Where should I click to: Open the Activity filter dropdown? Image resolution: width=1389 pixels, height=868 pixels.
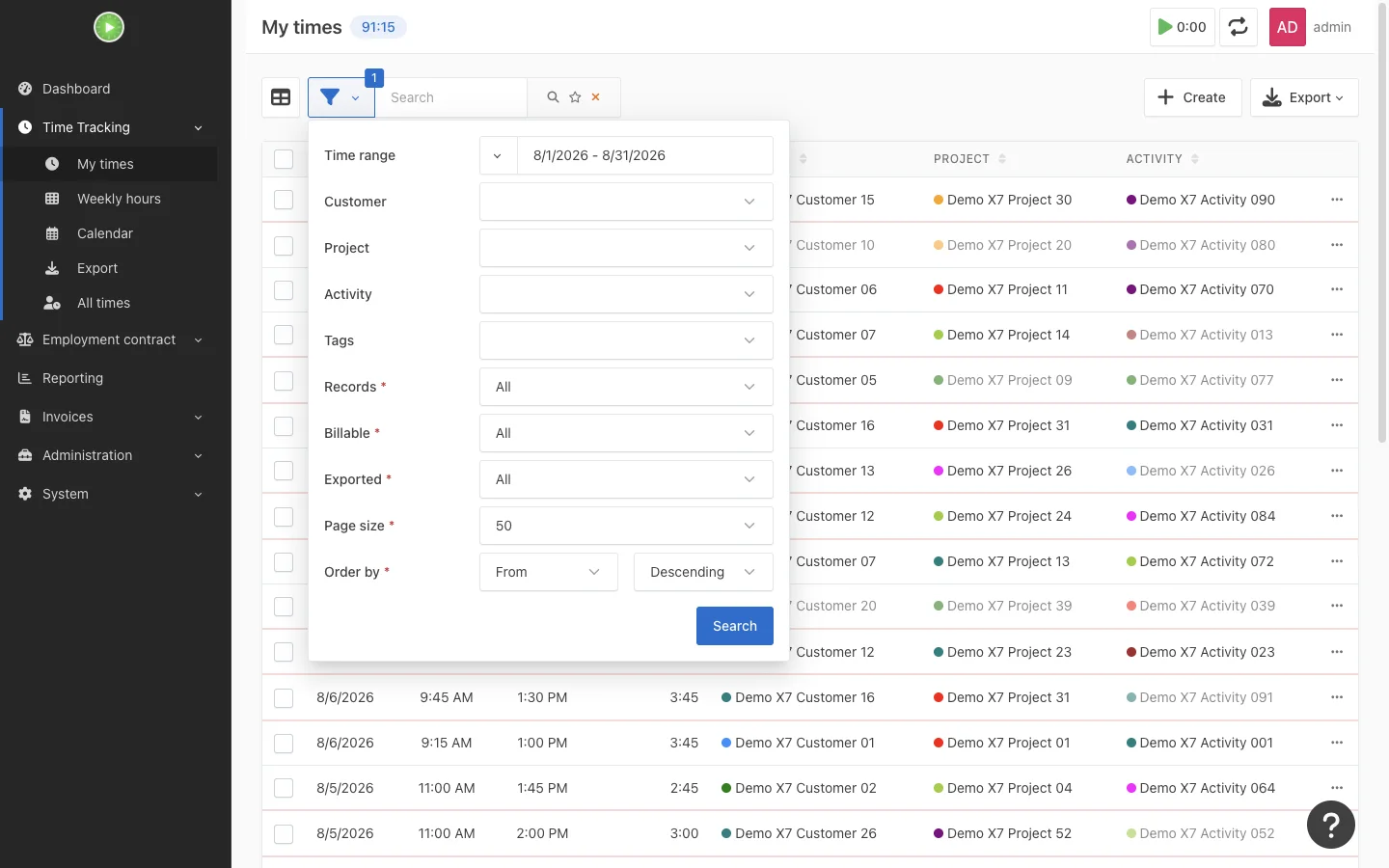(x=626, y=294)
